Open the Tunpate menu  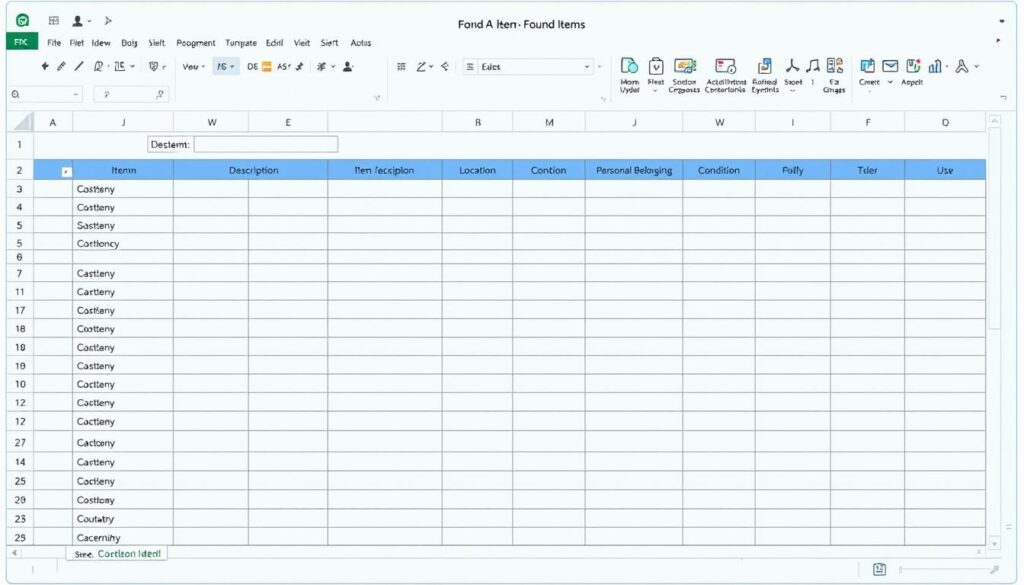coord(241,42)
